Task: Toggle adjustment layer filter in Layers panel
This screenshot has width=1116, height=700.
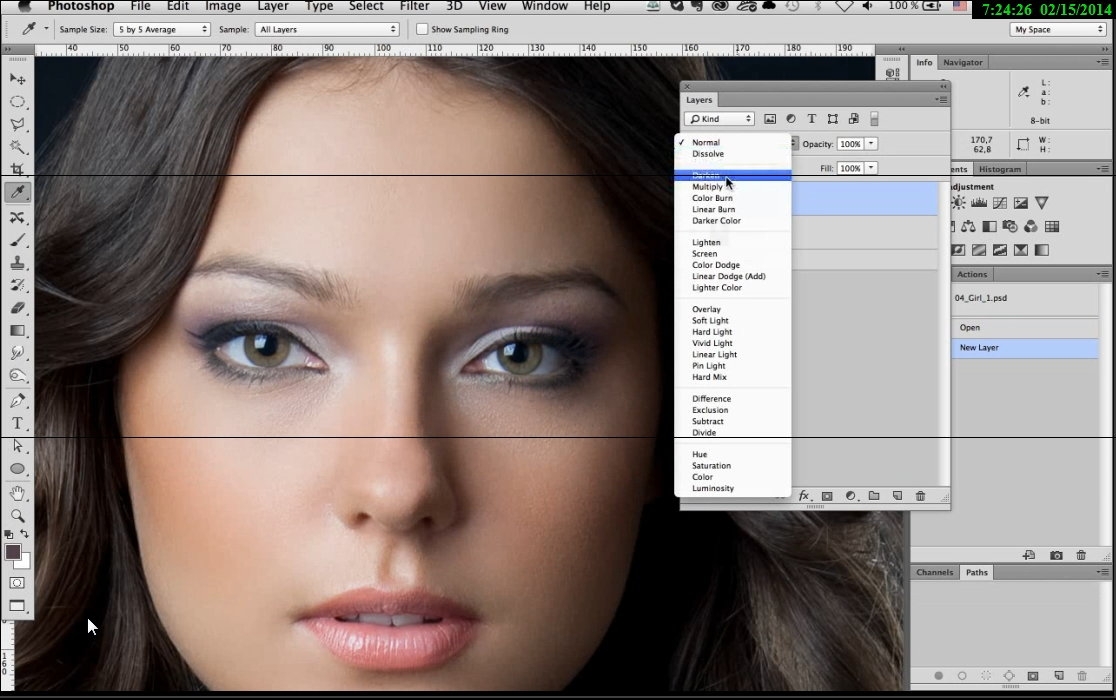Action: [x=791, y=119]
